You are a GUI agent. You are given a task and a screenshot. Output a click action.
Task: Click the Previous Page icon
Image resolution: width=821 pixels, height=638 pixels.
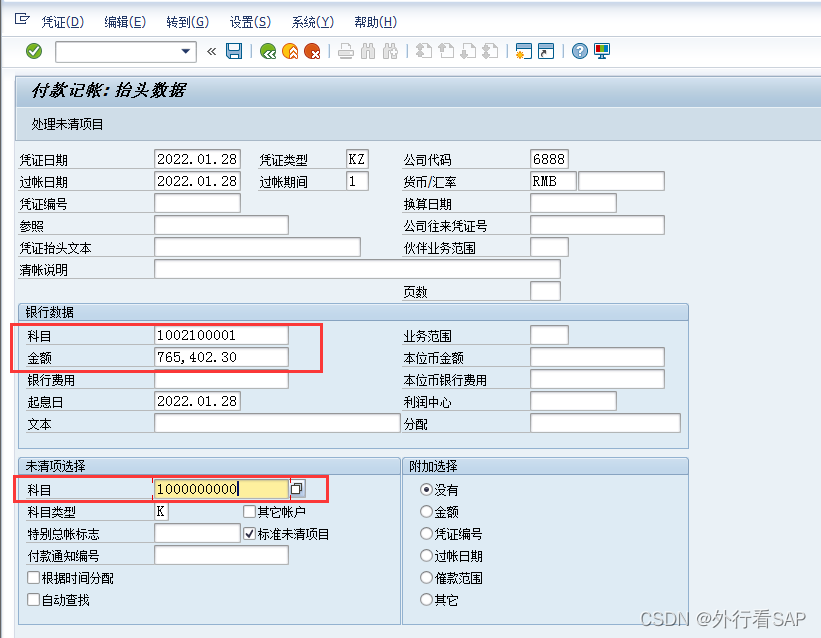point(446,51)
